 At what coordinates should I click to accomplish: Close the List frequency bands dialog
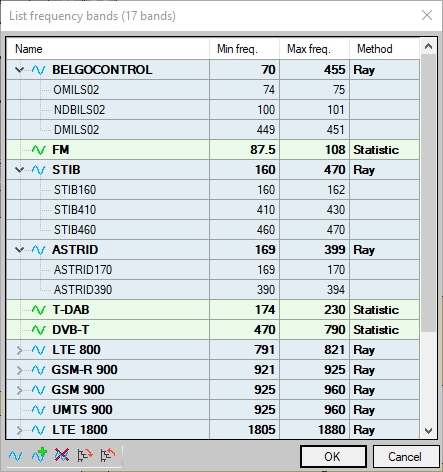tap(427, 15)
